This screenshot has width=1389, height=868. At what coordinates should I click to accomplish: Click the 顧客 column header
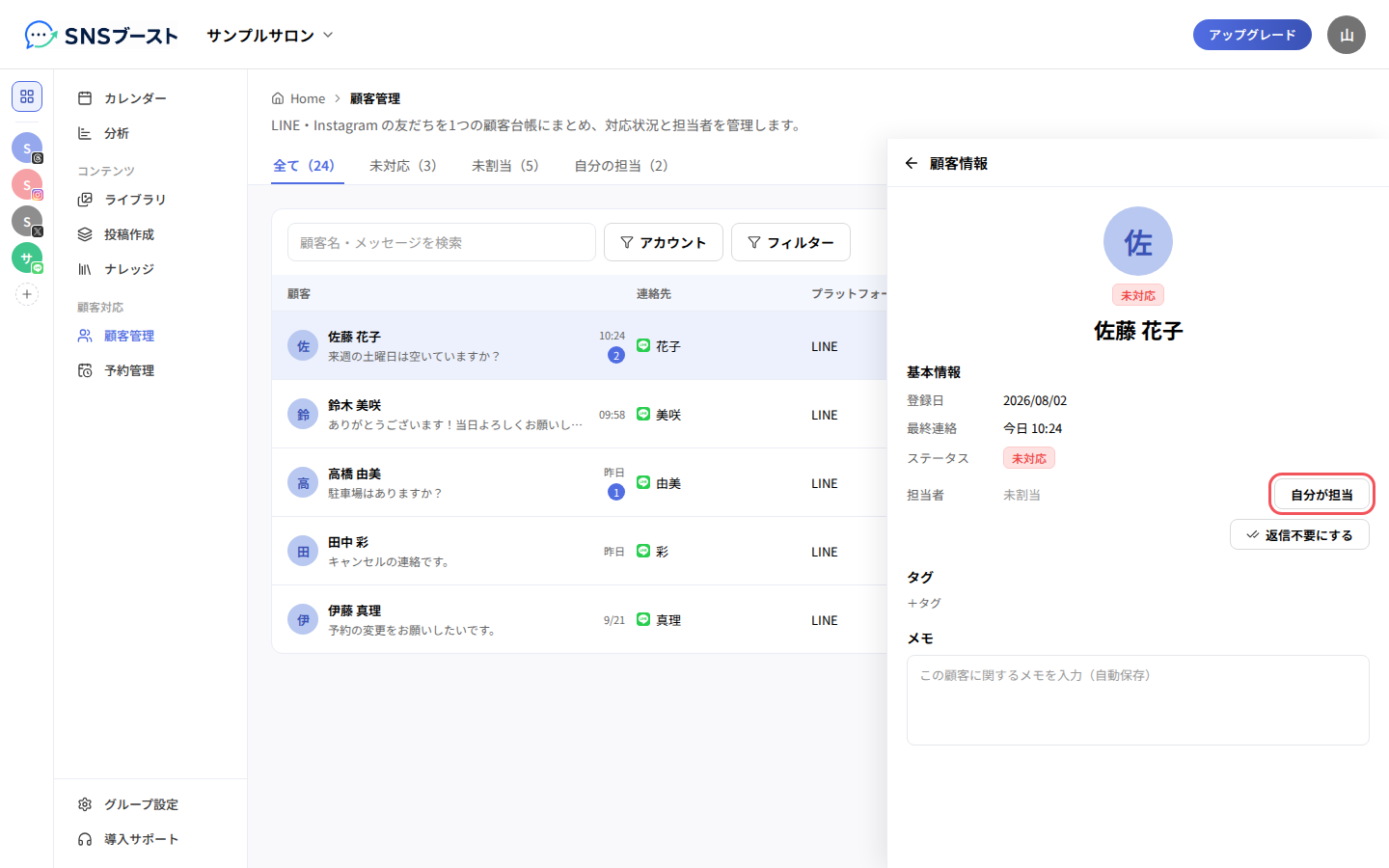(x=299, y=293)
